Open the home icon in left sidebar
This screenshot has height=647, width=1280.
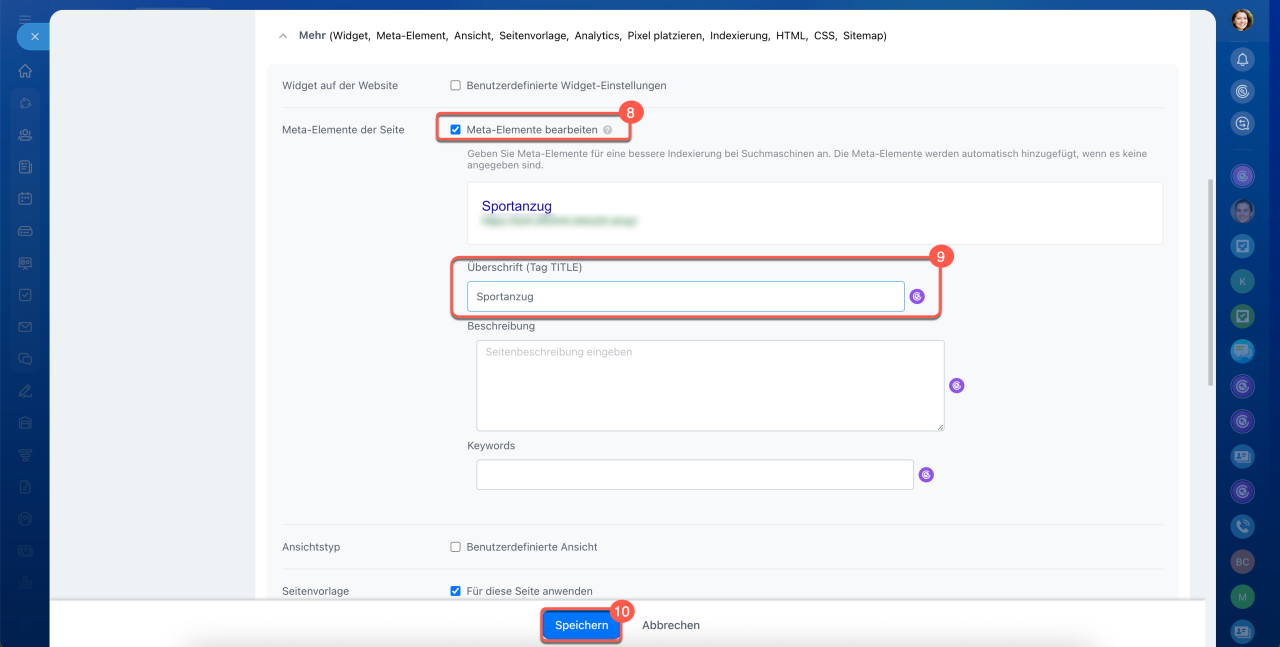point(25,71)
